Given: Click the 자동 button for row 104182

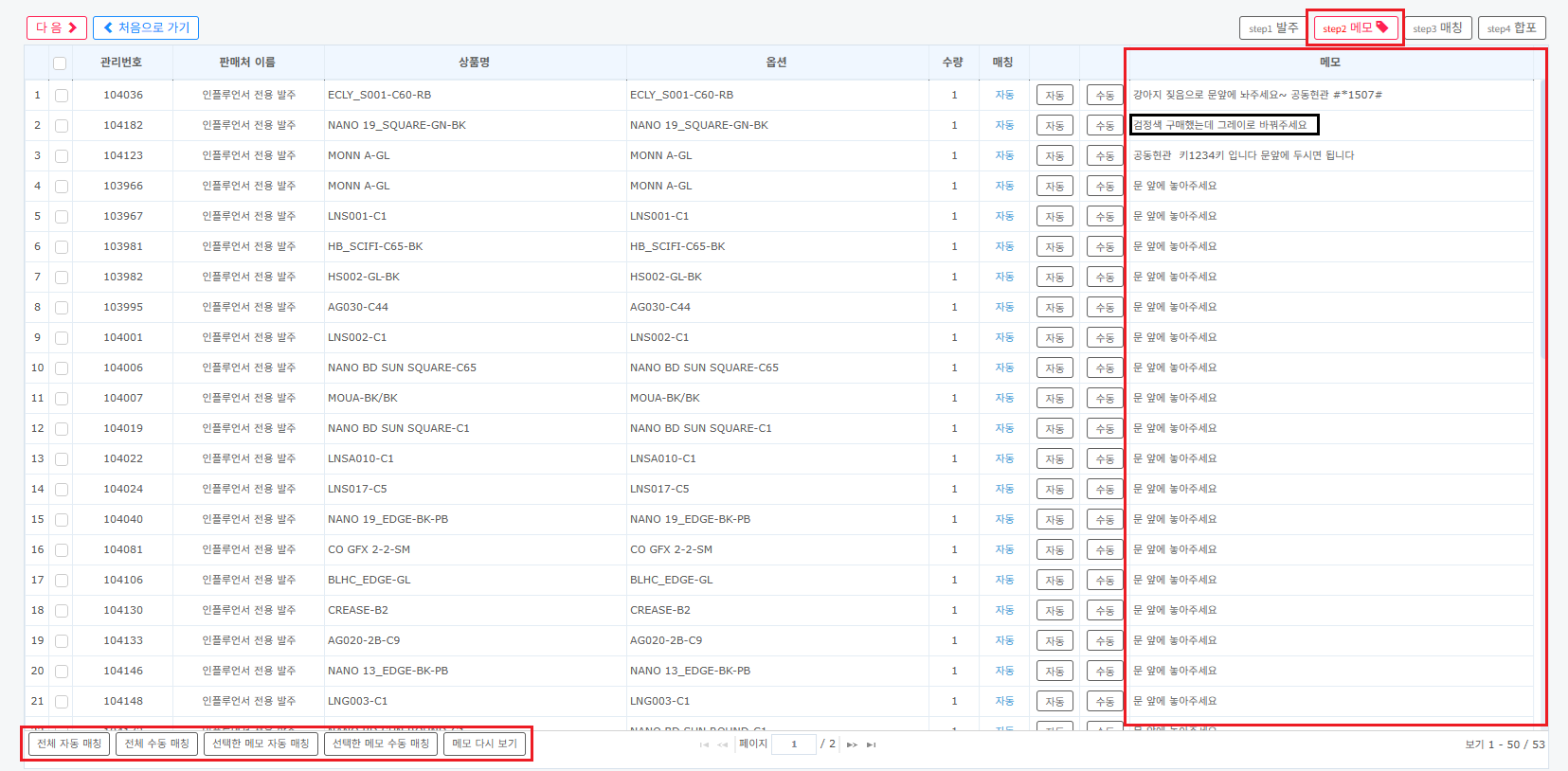Looking at the screenshot, I should [x=1054, y=125].
